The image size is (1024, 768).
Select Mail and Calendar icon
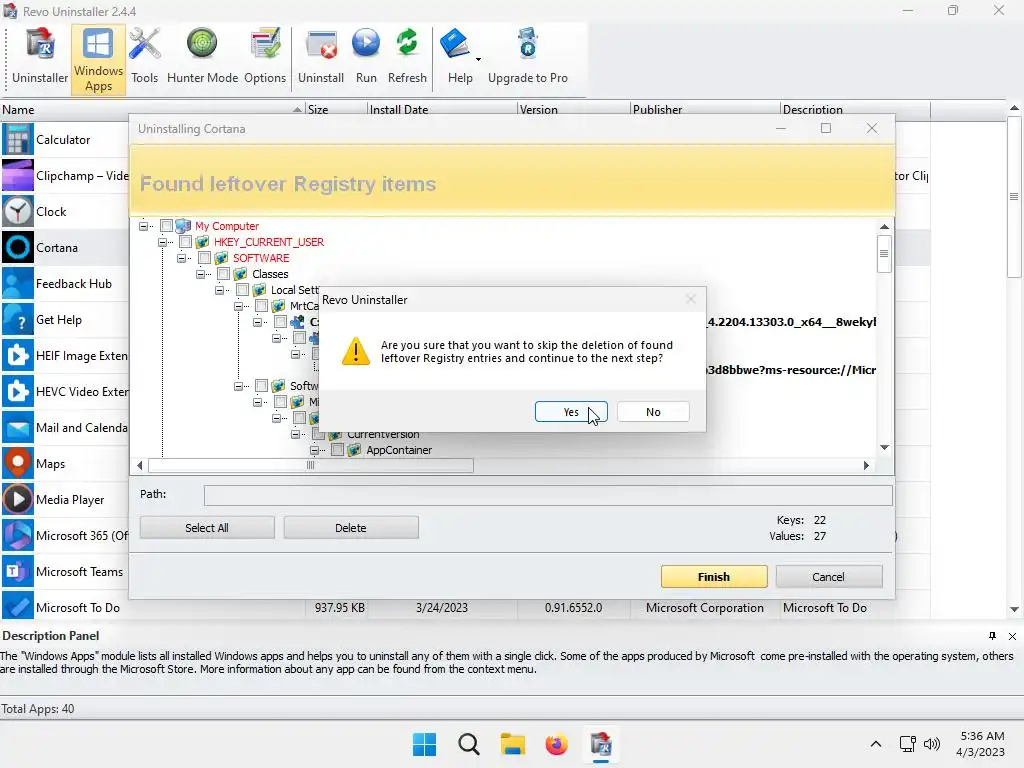pos(18,428)
